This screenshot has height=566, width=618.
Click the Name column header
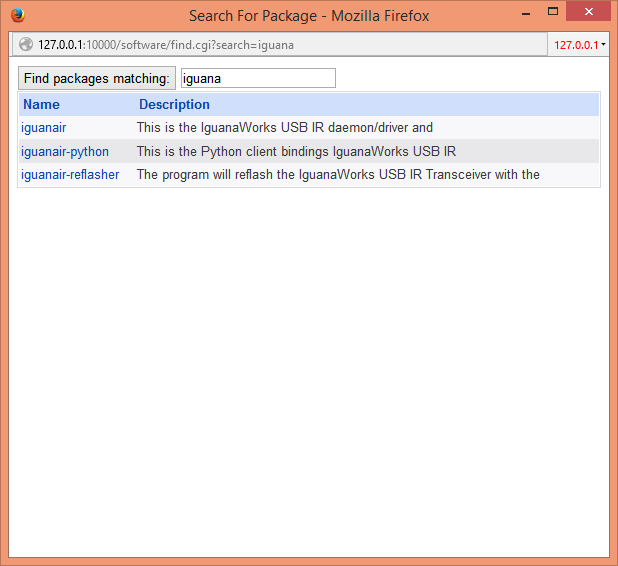coord(41,104)
